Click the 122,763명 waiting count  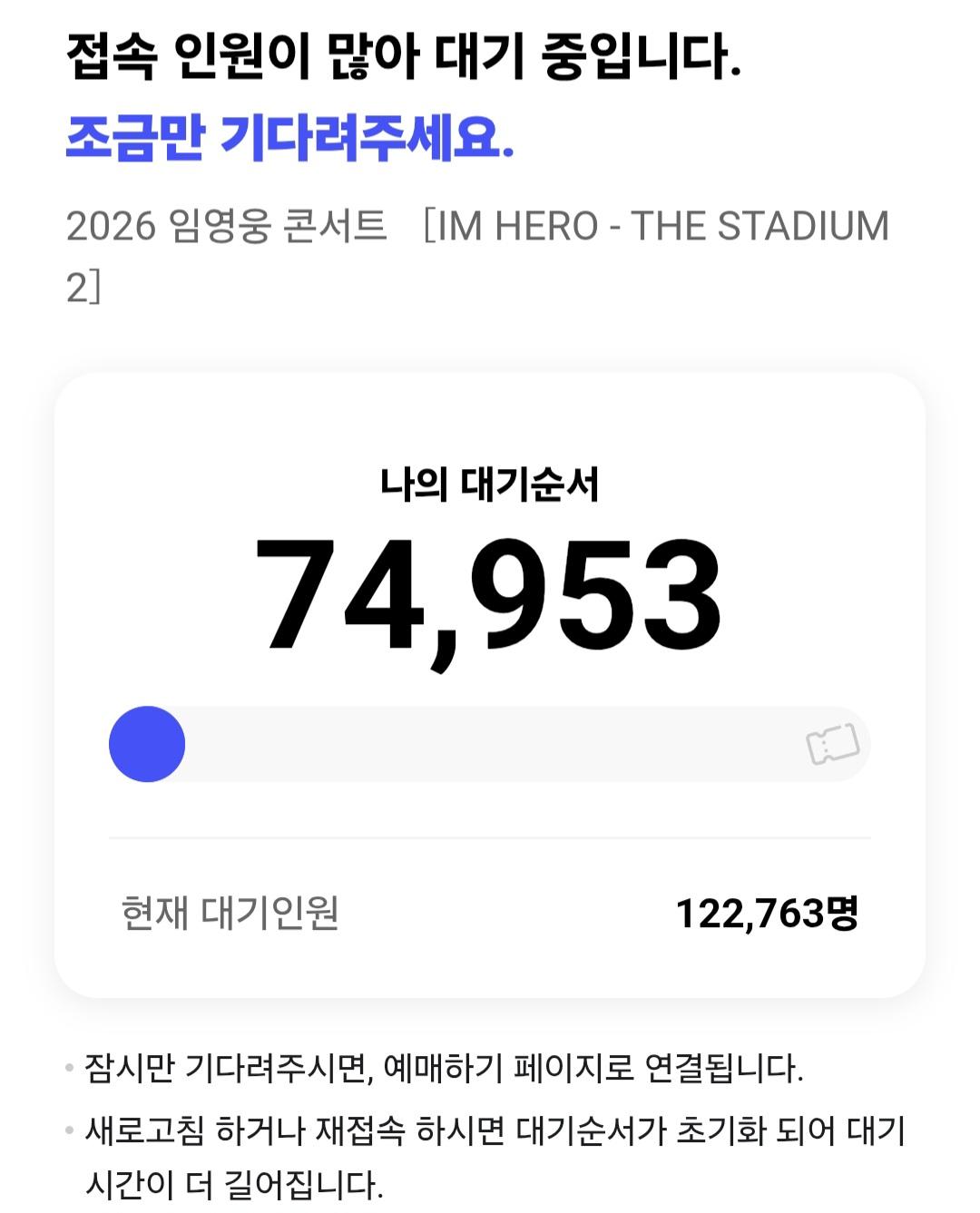(x=767, y=913)
